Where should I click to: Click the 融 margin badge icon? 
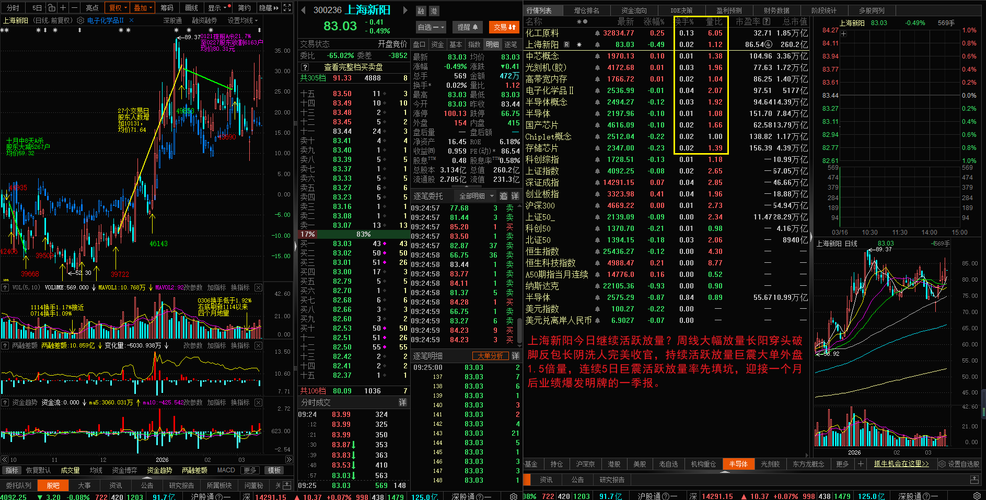(421, 11)
